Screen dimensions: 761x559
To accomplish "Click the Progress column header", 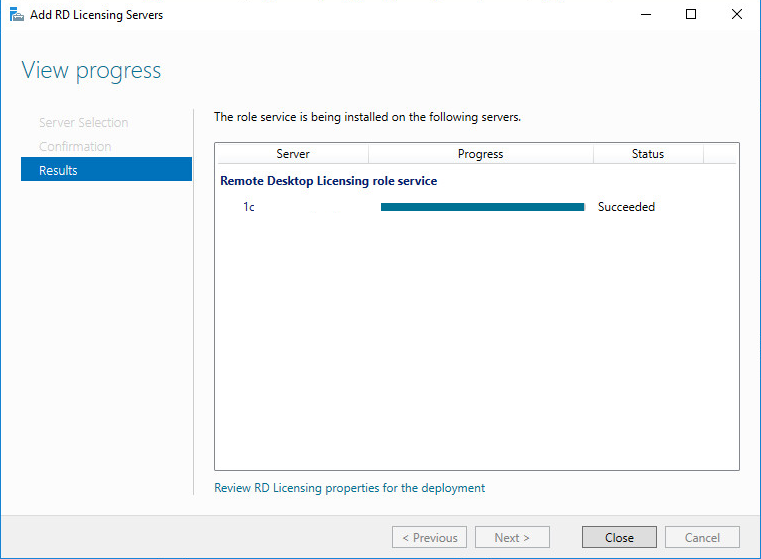I will point(480,154).
